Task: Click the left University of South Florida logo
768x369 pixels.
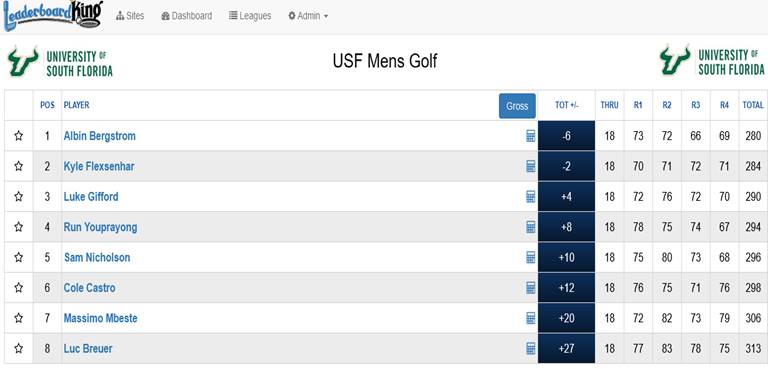Action: pos(60,63)
